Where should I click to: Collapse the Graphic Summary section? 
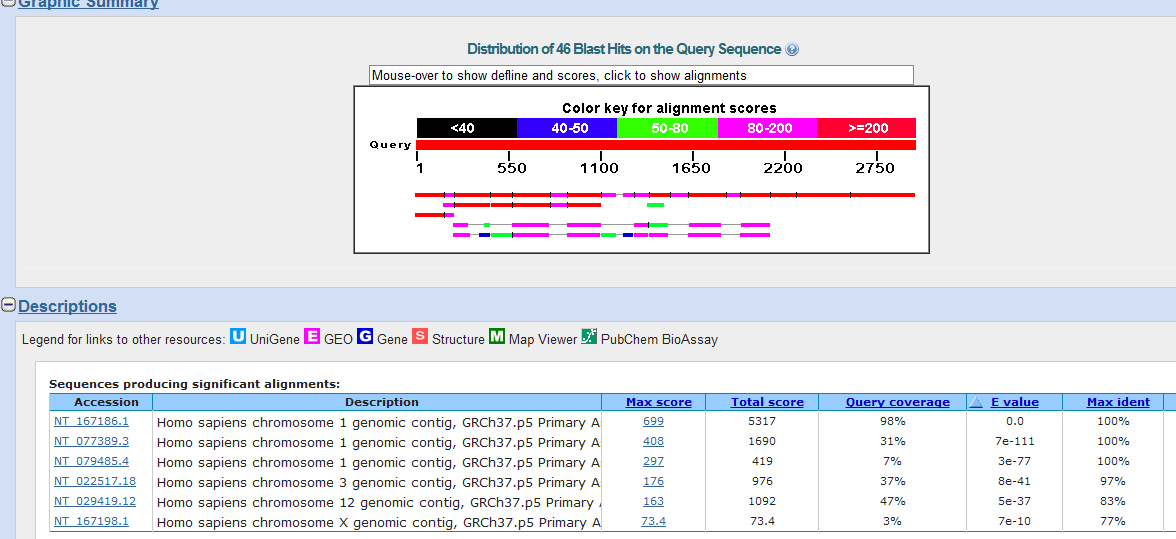coord(8,3)
